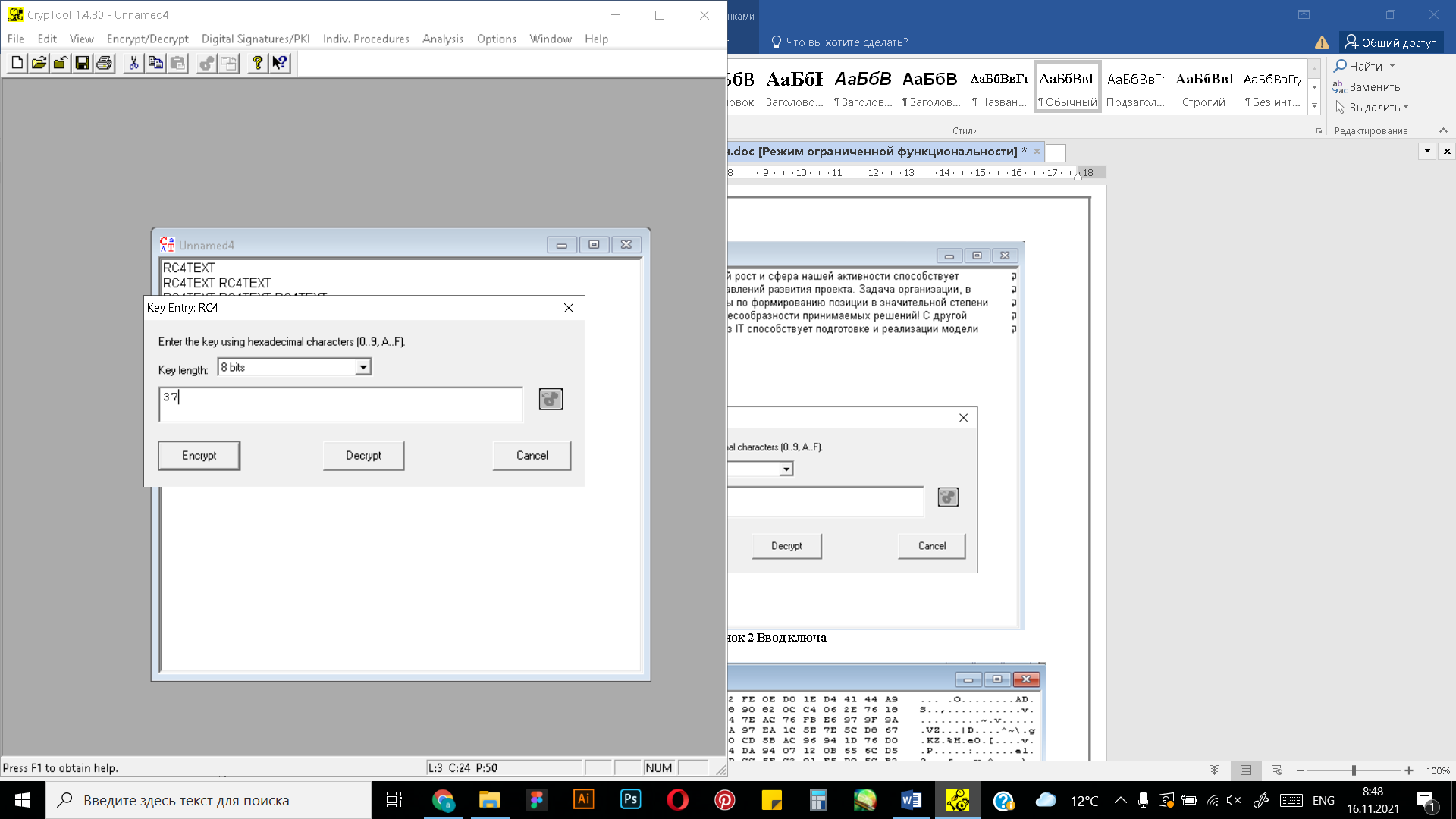Open the Indiv. Procedures menu

366,39
